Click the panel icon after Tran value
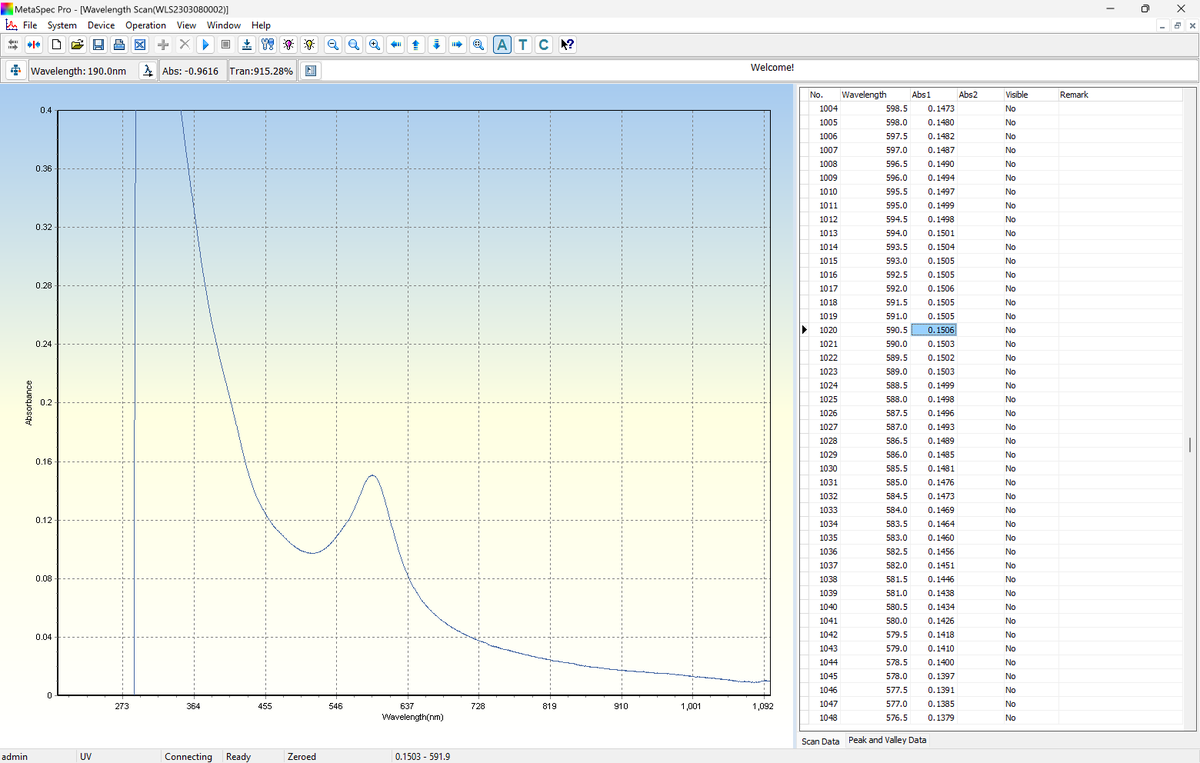This screenshot has height=763, width=1200. tap(310, 71)
